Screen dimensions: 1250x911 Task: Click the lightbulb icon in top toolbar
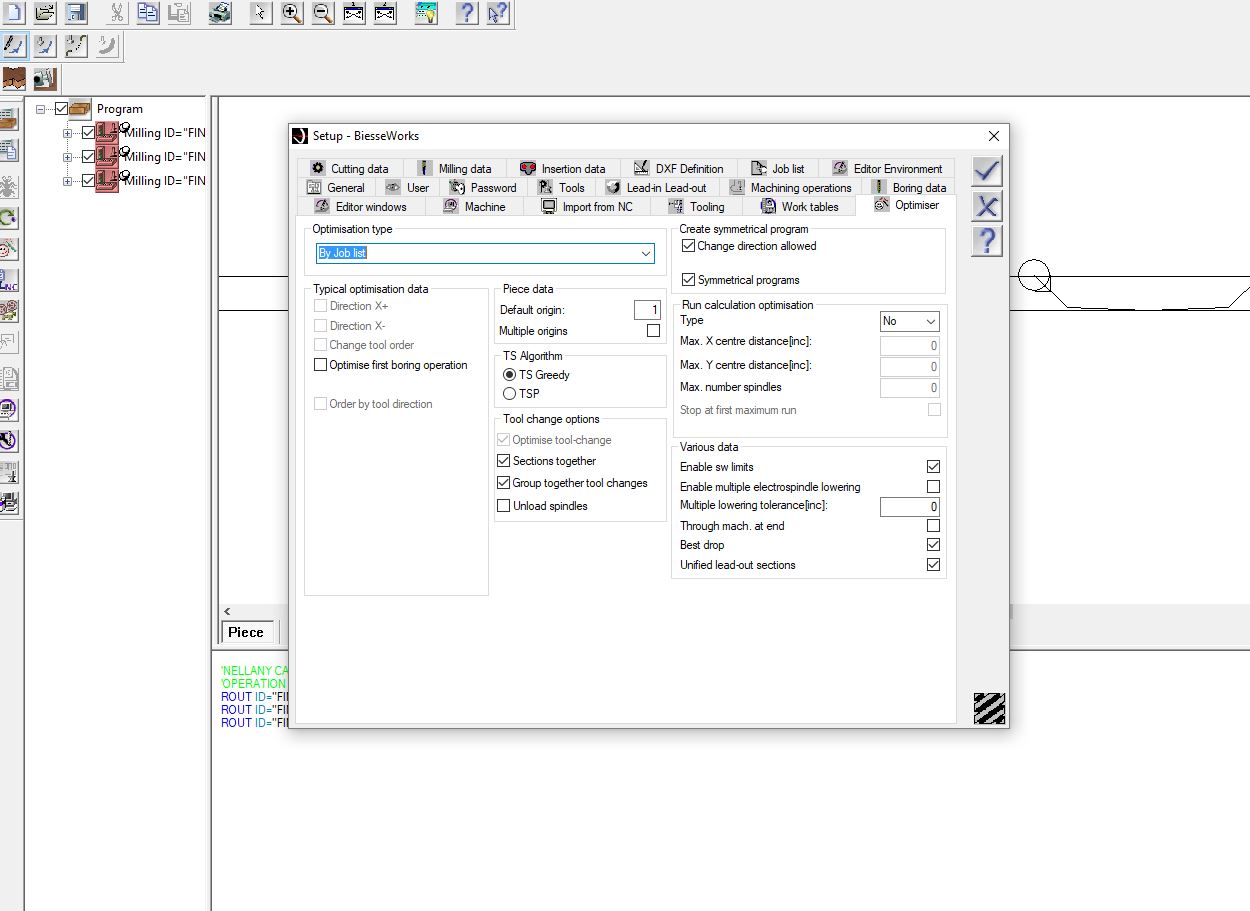(x=427, y=13)
